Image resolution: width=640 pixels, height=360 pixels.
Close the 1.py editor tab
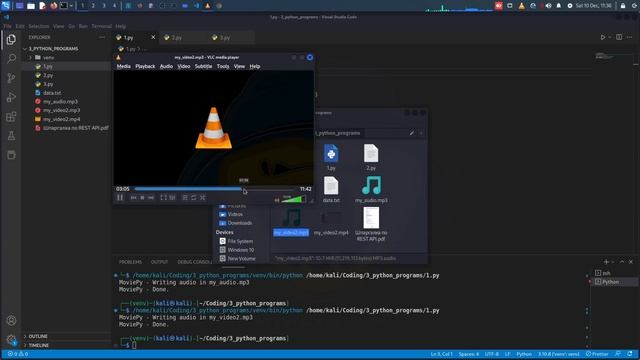click(153, 37)
